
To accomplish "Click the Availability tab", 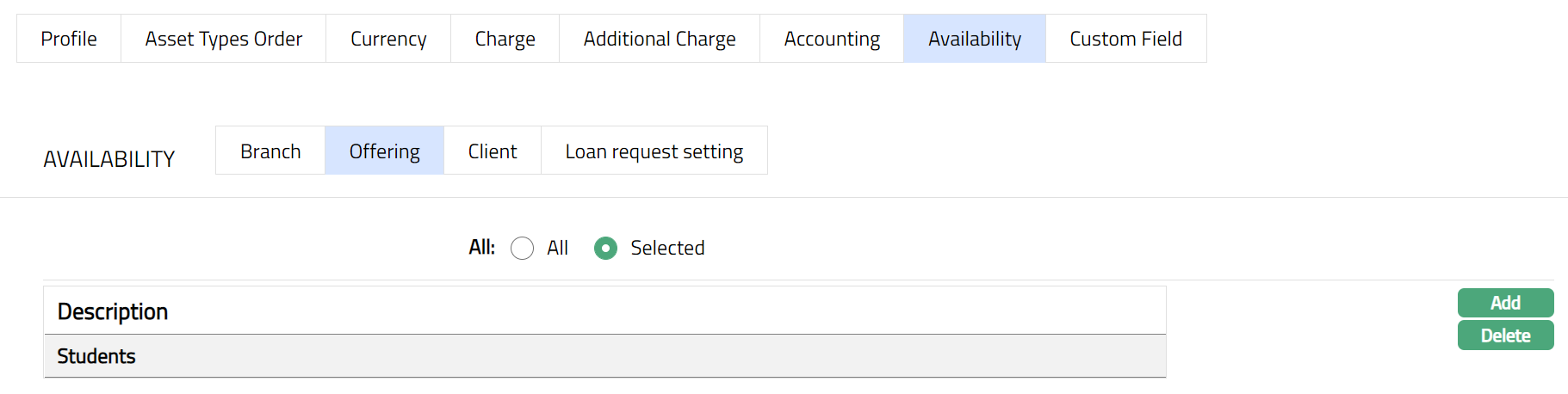I will 975,39.
